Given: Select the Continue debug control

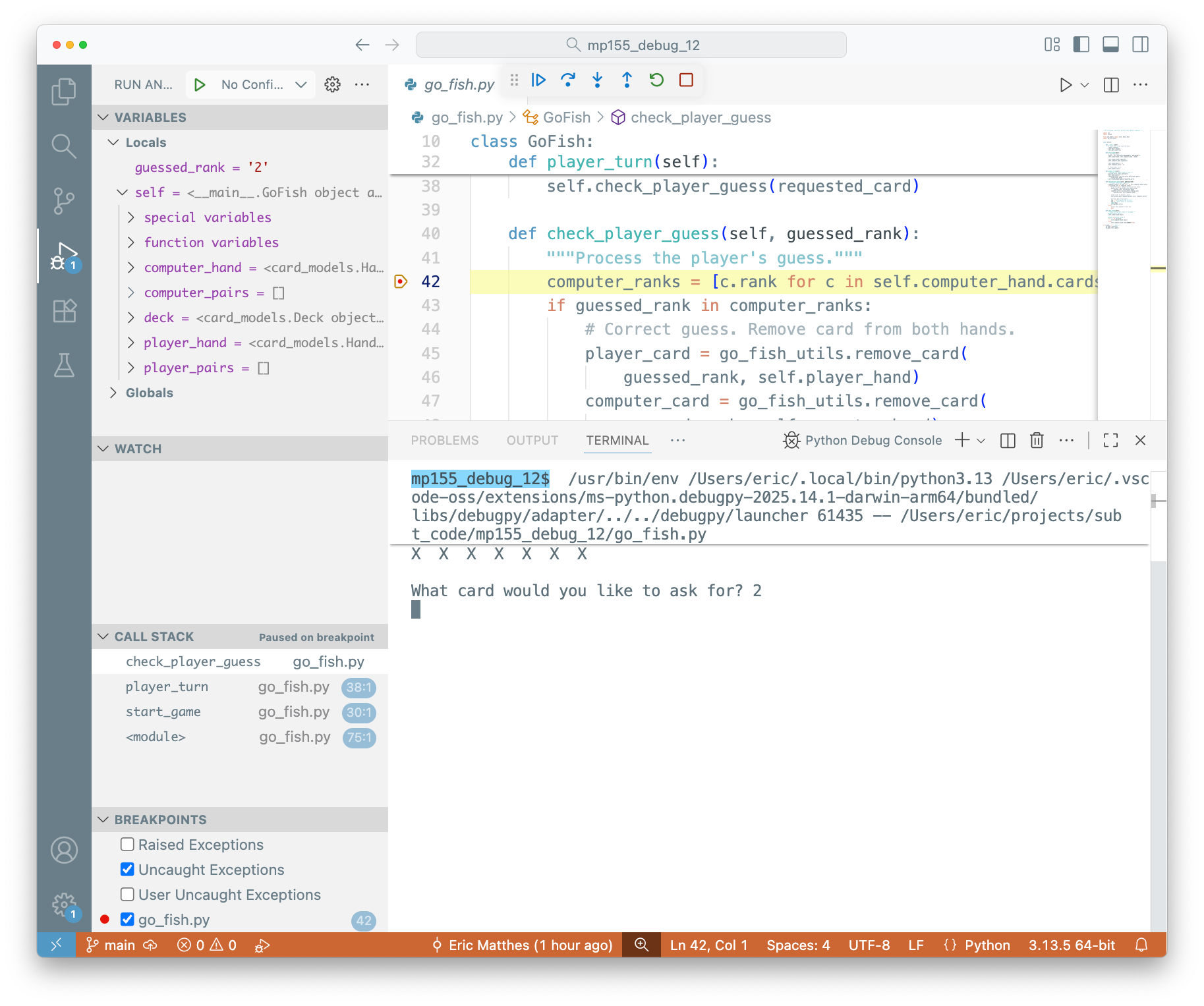Looking at the screenshot, I should [x=538, y=80].
